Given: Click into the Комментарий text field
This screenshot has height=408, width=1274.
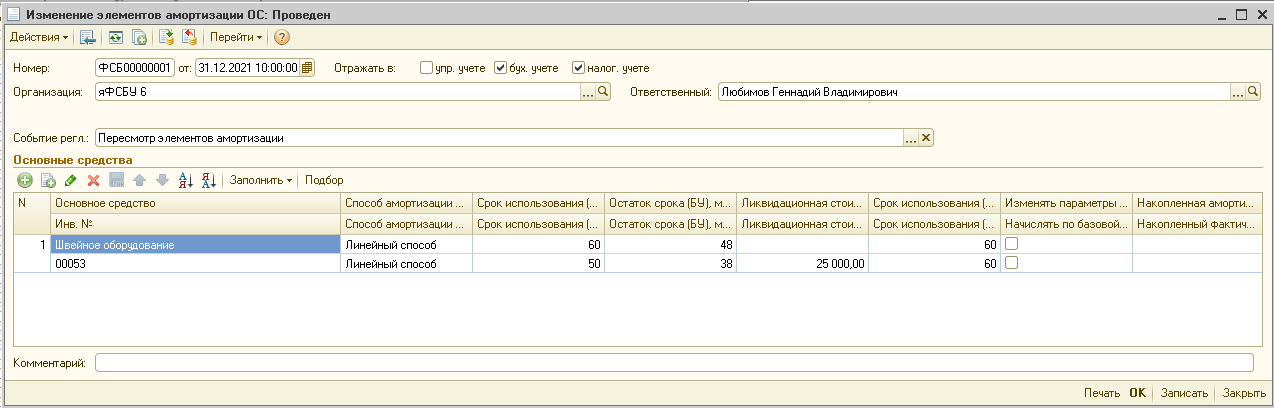Looking at the screenshot, I should click(x=673, y=362).
